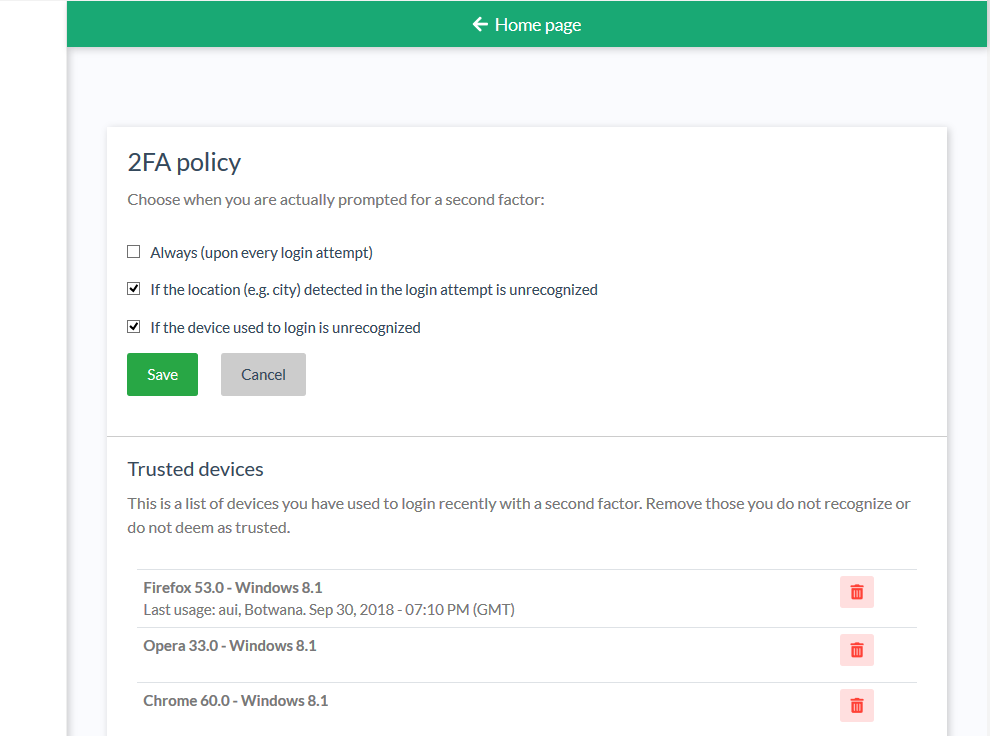Click the last usage Botswana text
Screen dimensions: 990x736
pos(330,609)
